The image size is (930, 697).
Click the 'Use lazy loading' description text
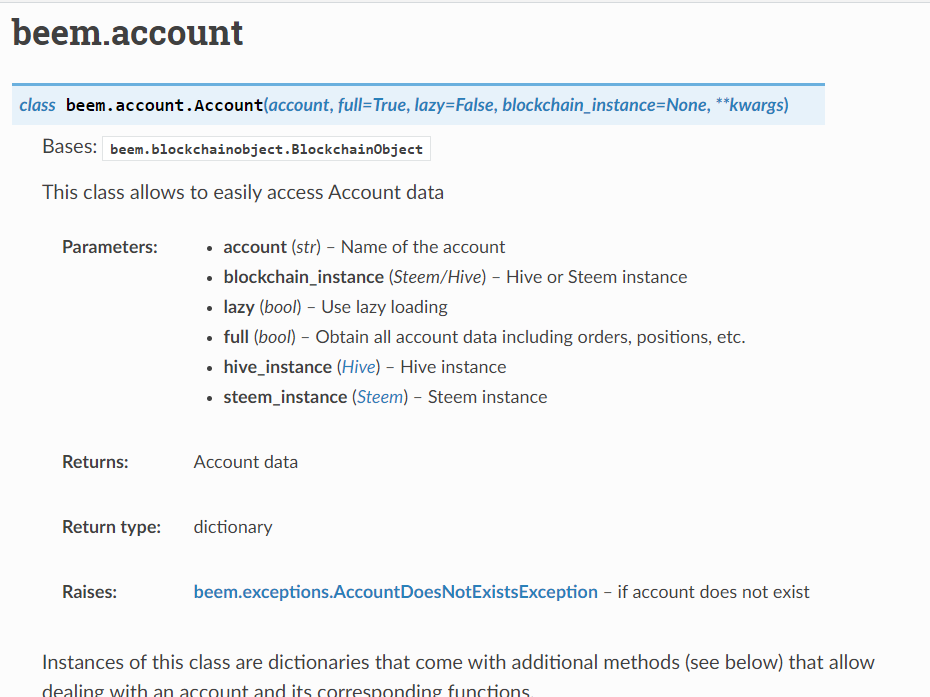[384, 307]
